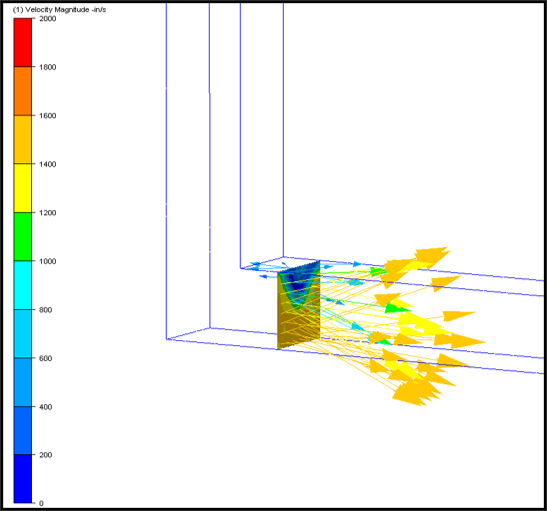Click the dark blue low-velocity region on plane
547x511 pixels.
point(298,283)
